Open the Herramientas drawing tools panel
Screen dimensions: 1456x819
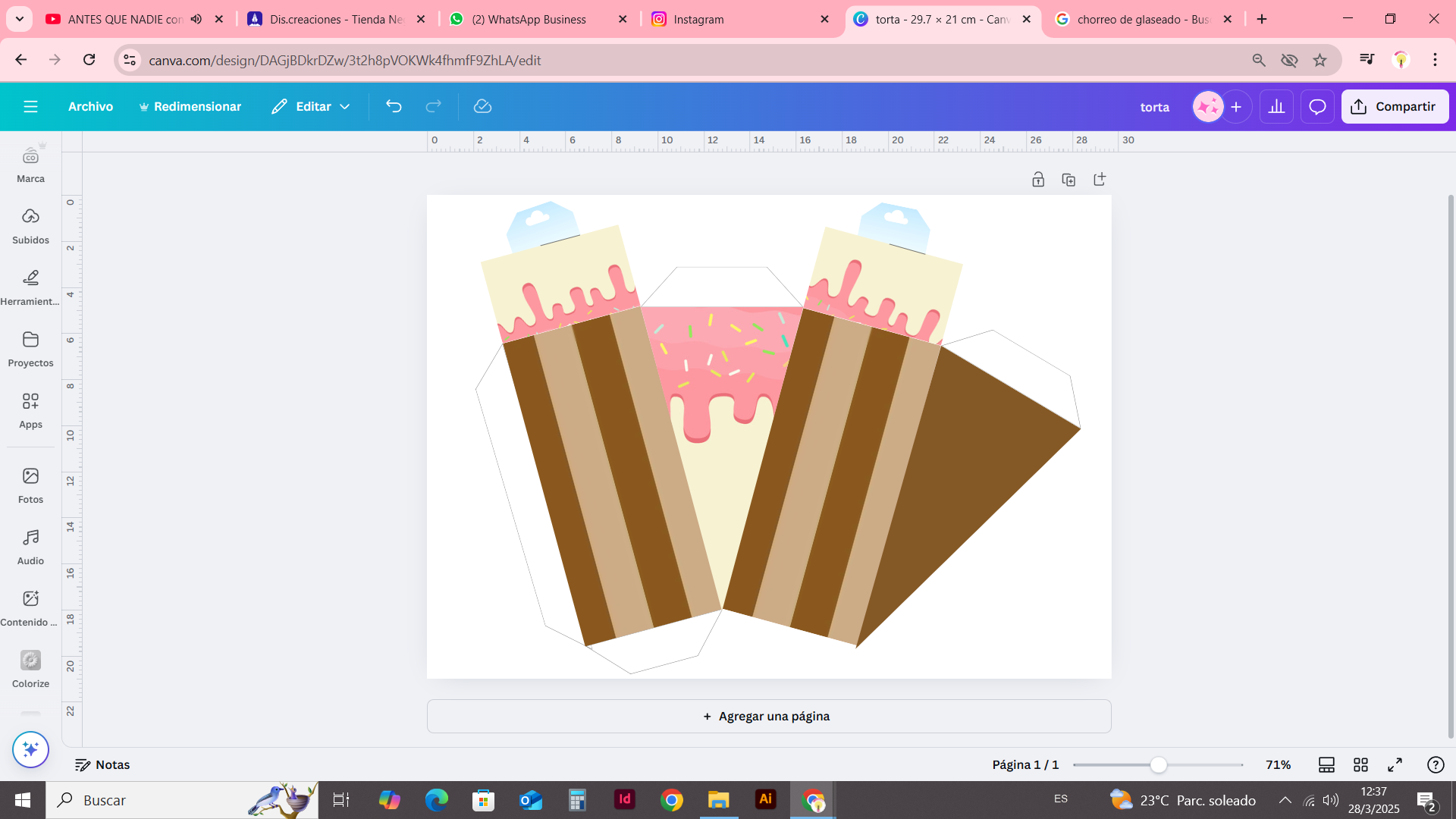tap(30, 287)
